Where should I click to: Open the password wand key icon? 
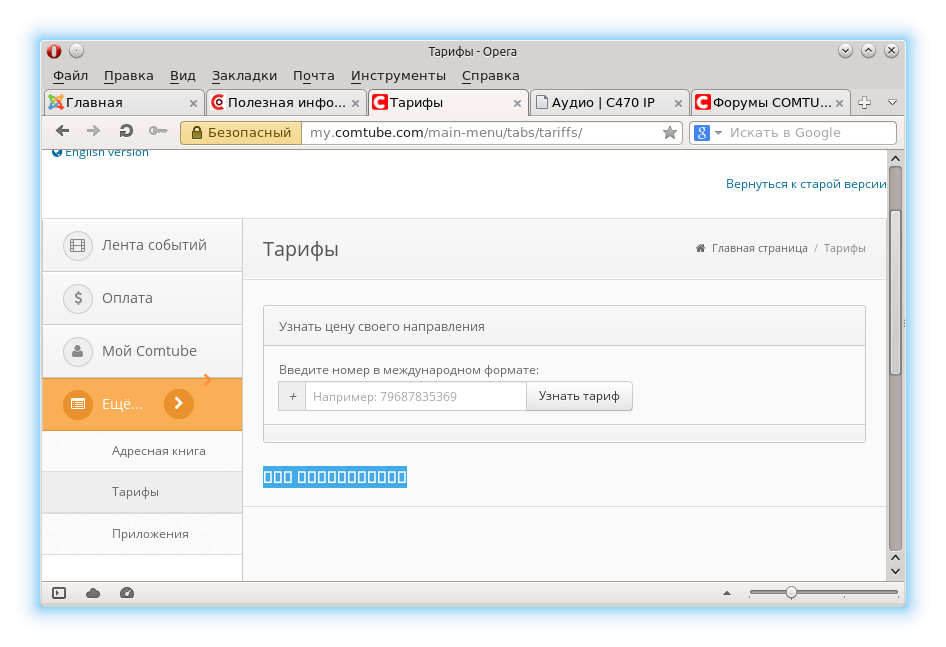[x=158, y=131]
